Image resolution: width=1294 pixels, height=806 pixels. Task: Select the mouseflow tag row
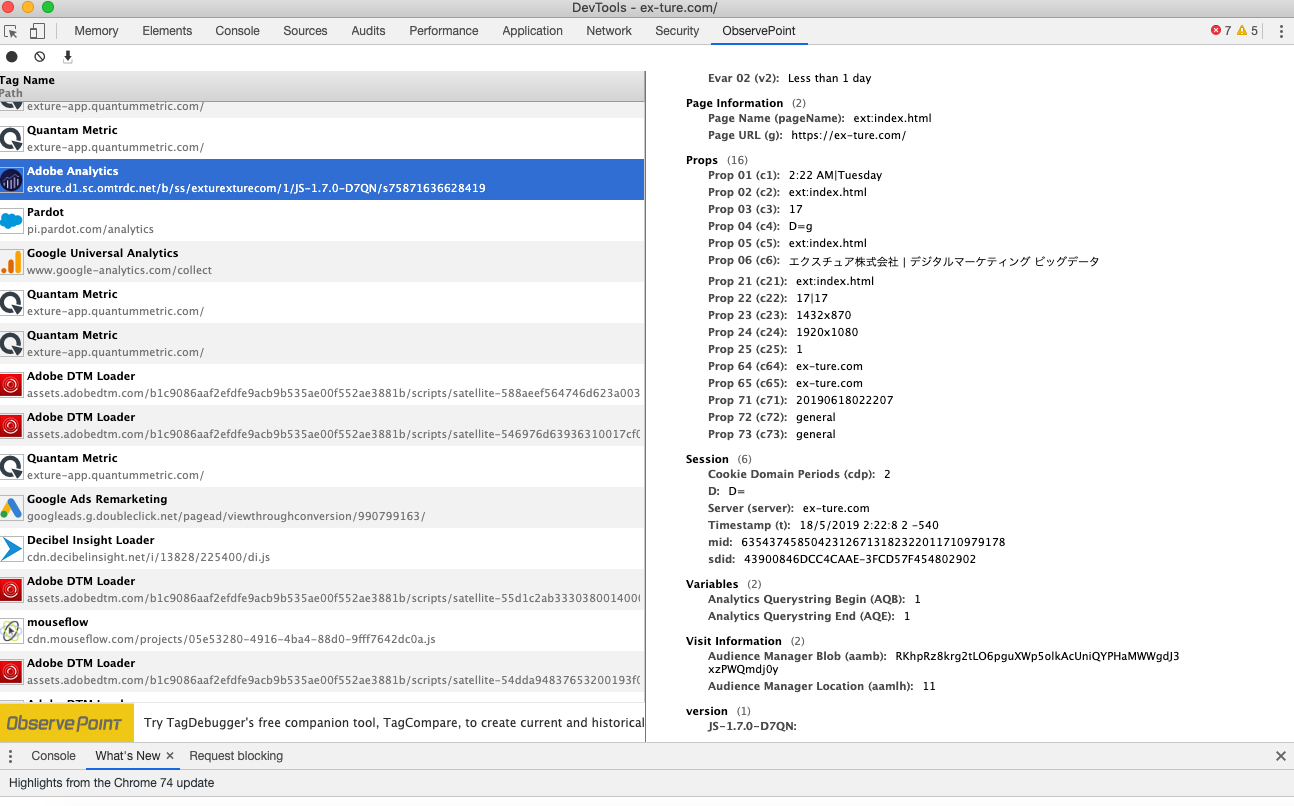[322, 631]
